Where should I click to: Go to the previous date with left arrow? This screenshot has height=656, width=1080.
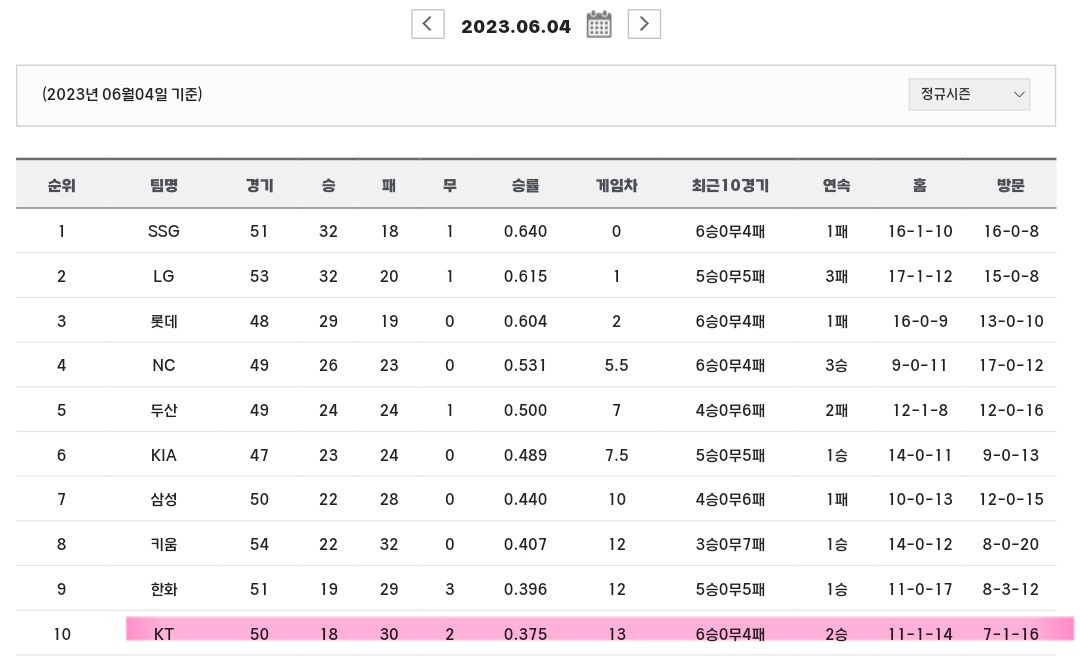(428, 25)
